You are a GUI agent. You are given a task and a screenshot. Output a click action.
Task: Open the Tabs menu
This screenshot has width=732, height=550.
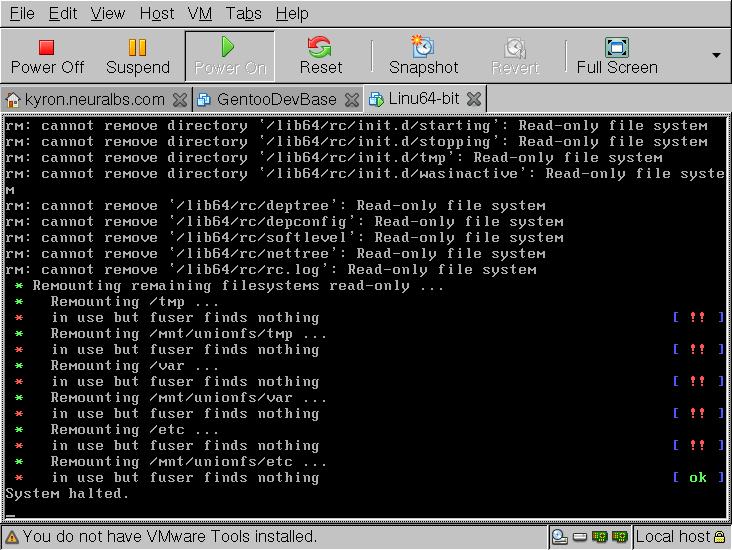point(244,13)
